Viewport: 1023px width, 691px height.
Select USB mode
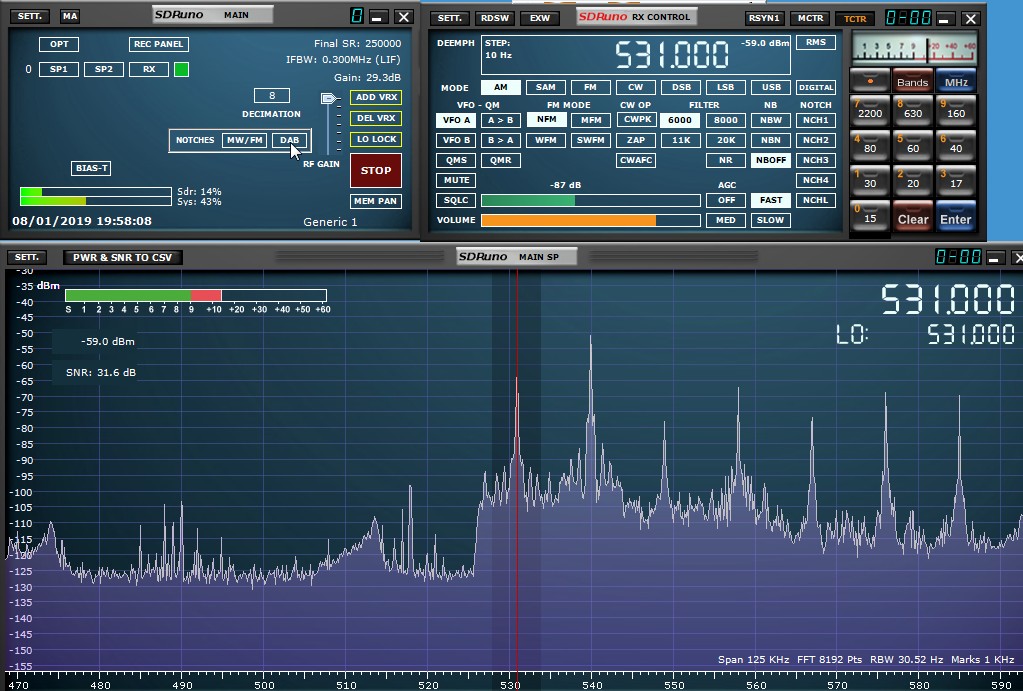pos(771,87)
